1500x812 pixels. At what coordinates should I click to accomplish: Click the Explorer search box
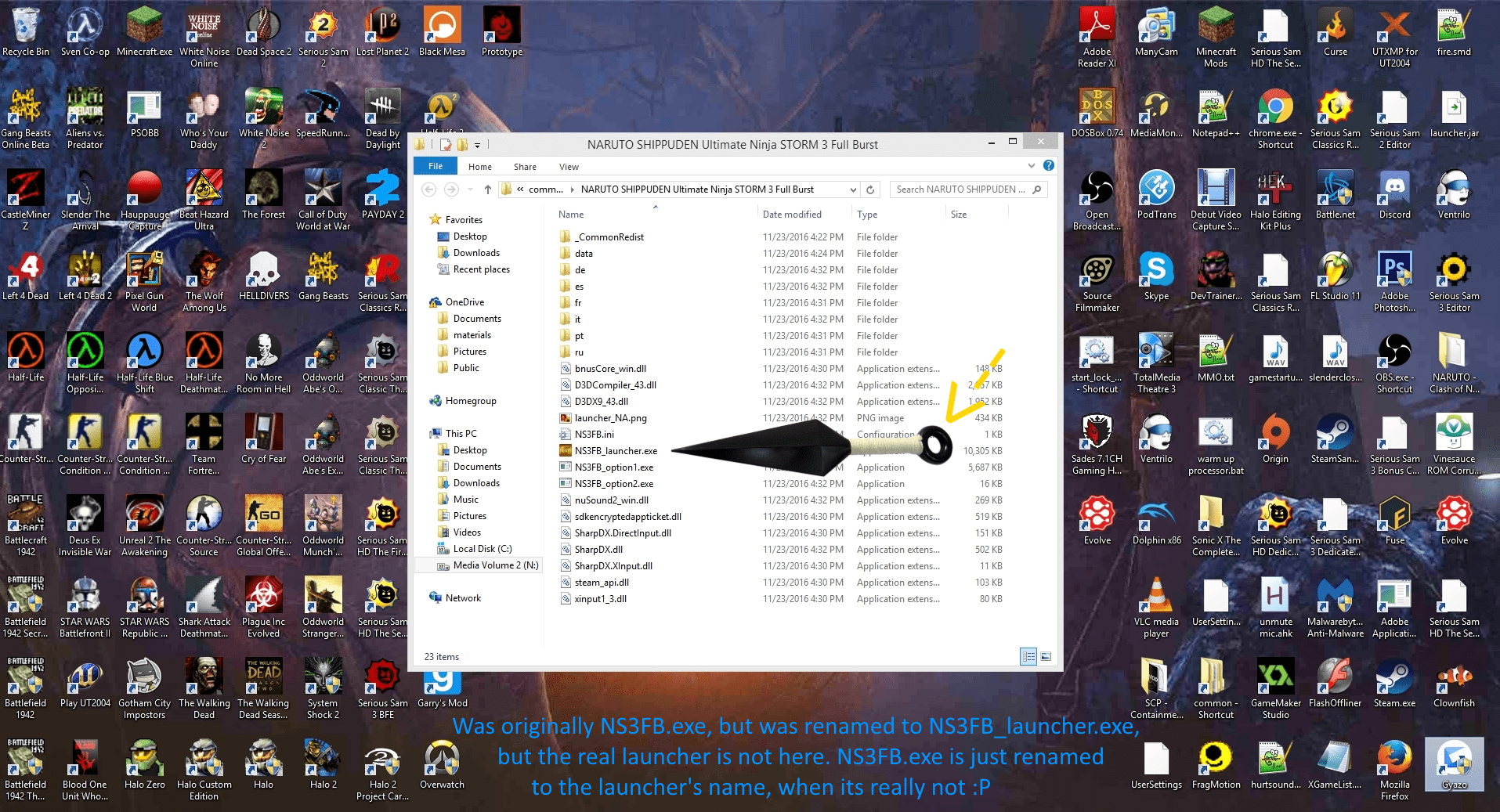click(968, 189)
